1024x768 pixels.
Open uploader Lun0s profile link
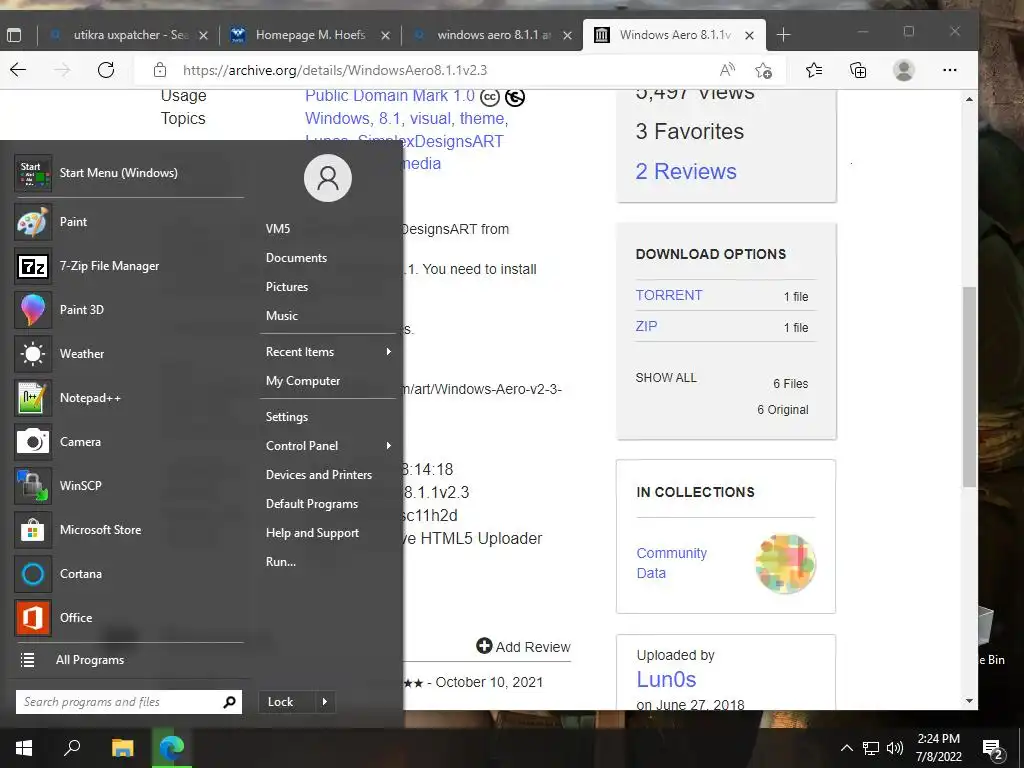[x=666, y=679]
